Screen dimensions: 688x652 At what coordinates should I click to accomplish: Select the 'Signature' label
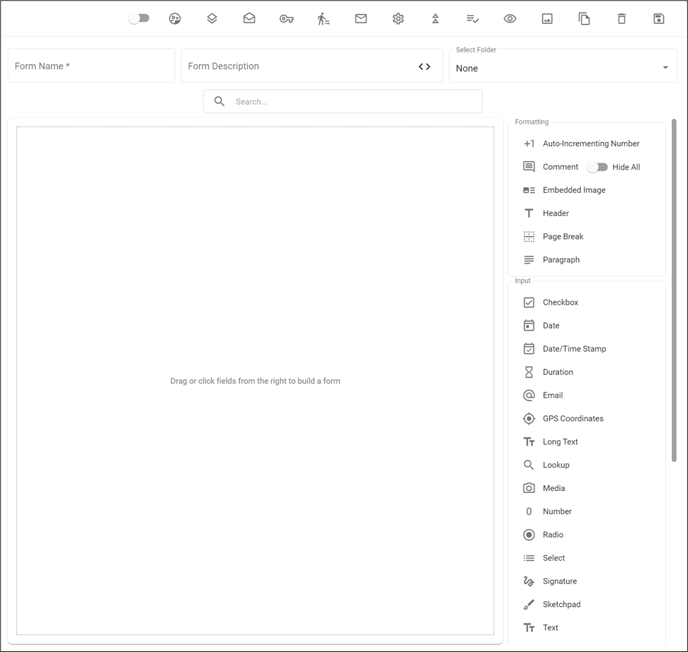[x=560, y=581]
